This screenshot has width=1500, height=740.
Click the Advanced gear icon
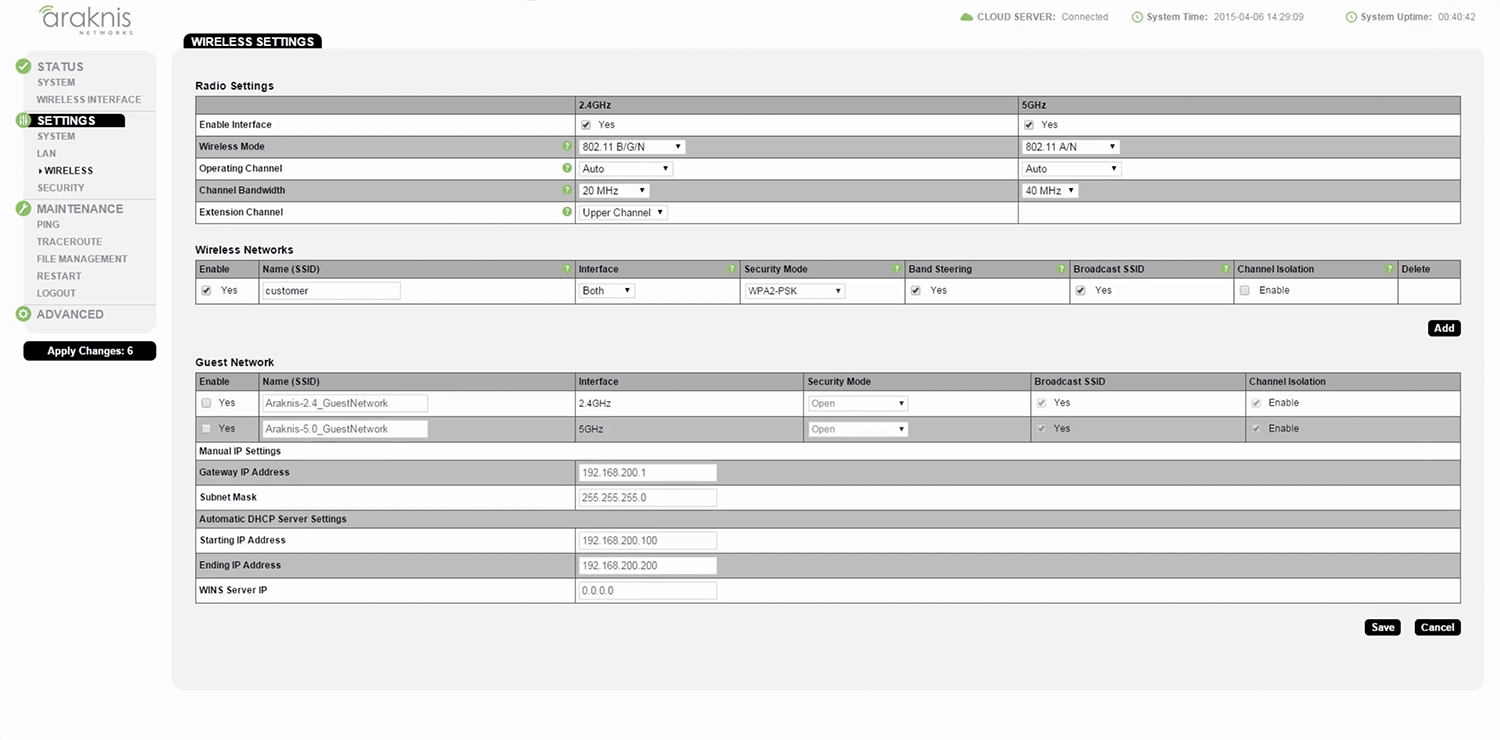click(23, 314)
